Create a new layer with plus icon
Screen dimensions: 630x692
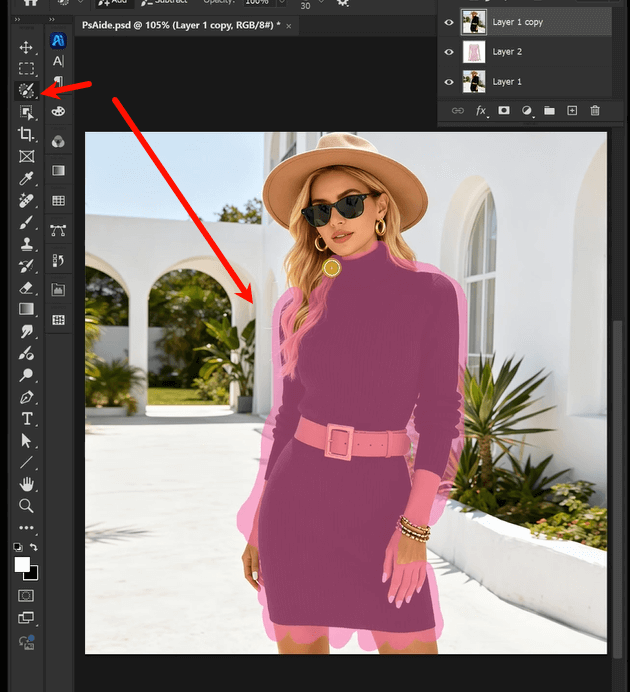pos(572,110)
